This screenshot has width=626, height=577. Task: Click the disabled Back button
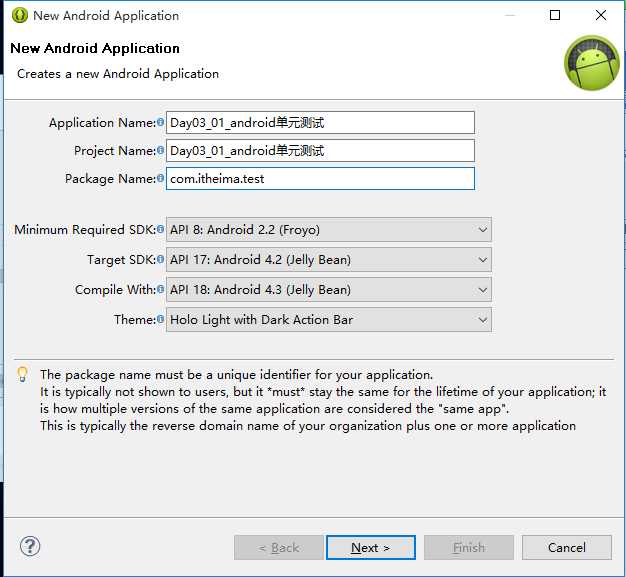(x=279, y=547)
